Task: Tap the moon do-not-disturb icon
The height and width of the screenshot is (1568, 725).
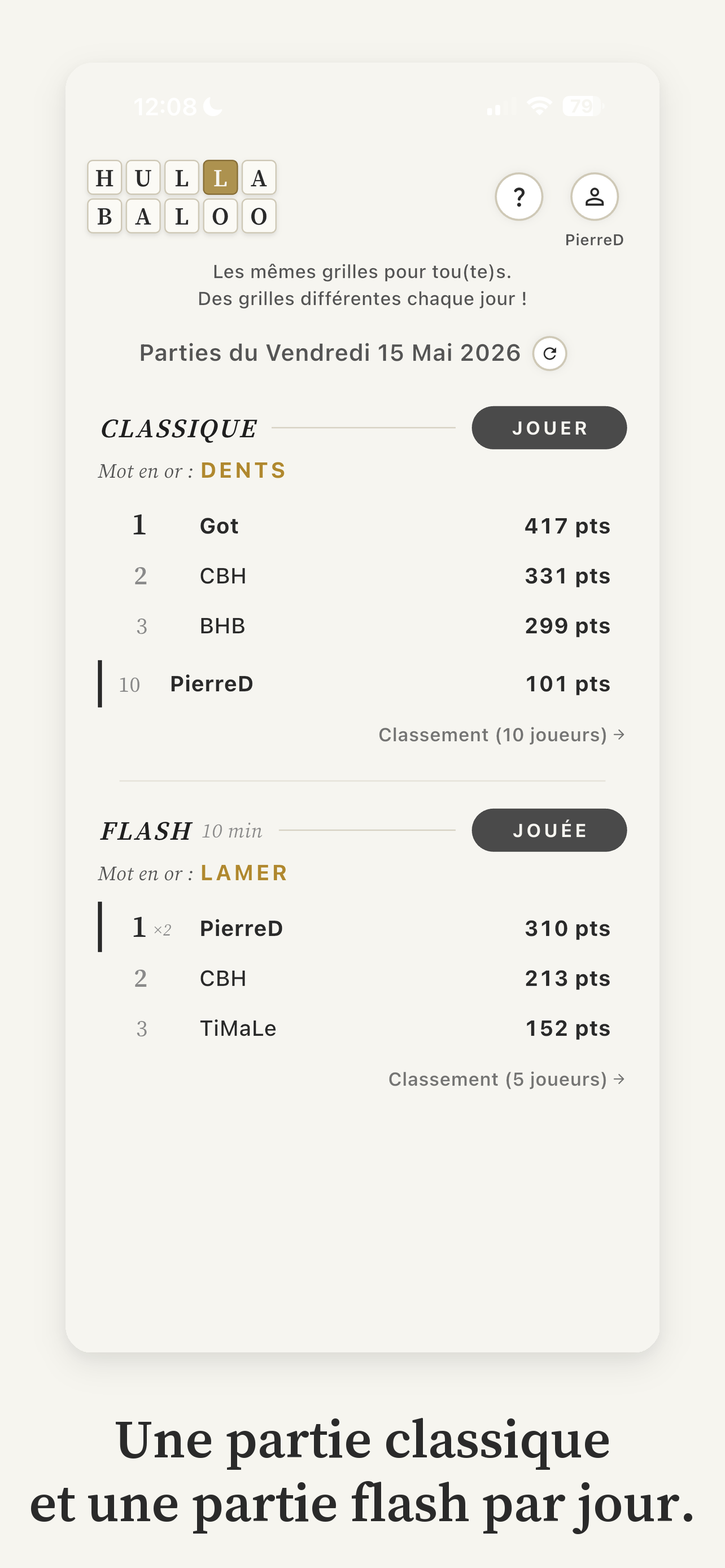Action: [212, 107]
